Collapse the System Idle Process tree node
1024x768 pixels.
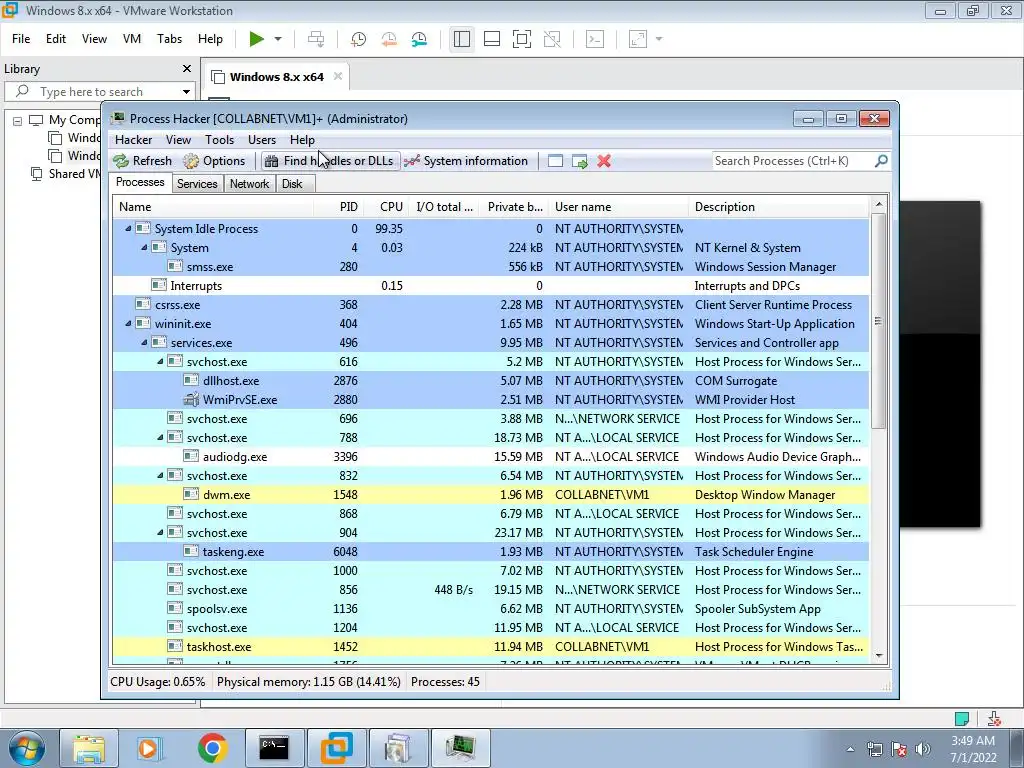click(x=128, y=229)
